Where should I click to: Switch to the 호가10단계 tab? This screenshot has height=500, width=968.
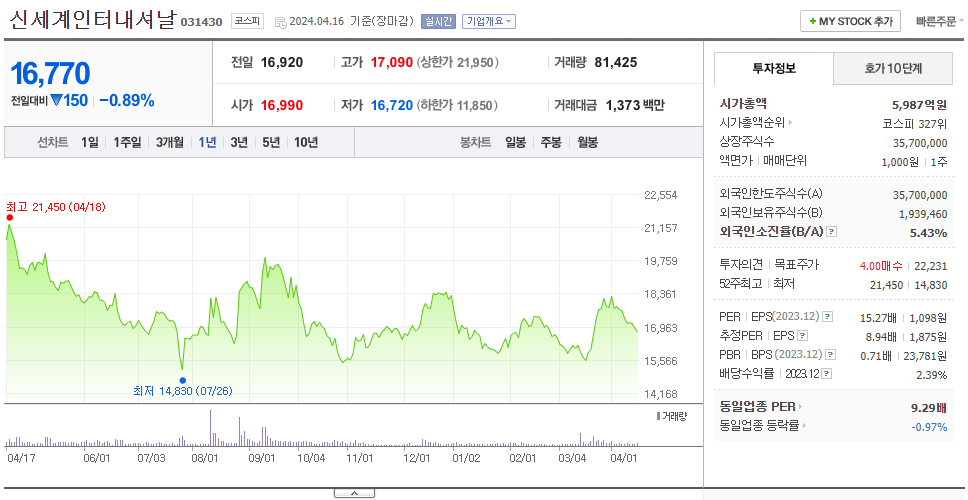[x=893, y=69]
